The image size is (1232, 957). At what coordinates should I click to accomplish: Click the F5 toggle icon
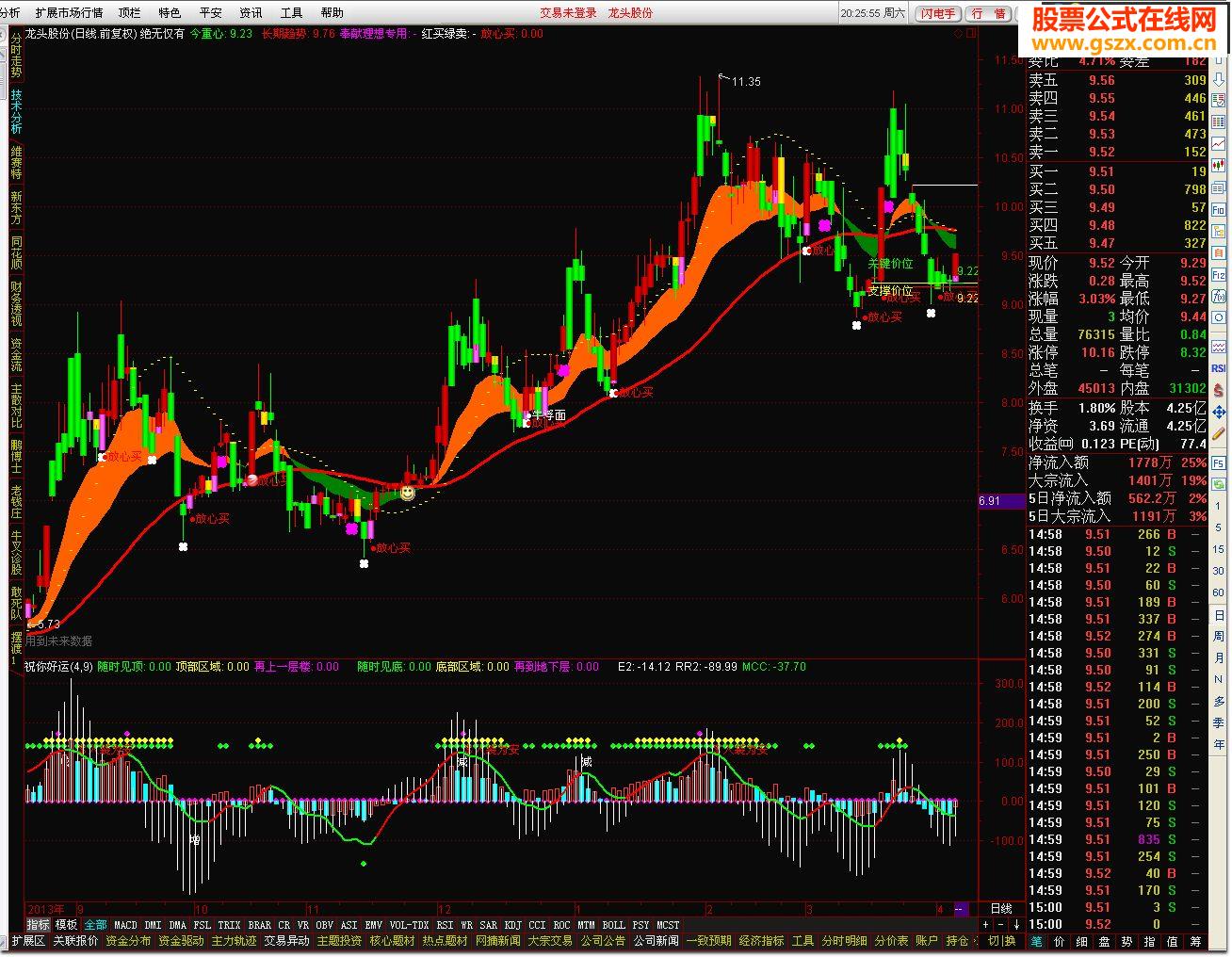click(1219, 462)
